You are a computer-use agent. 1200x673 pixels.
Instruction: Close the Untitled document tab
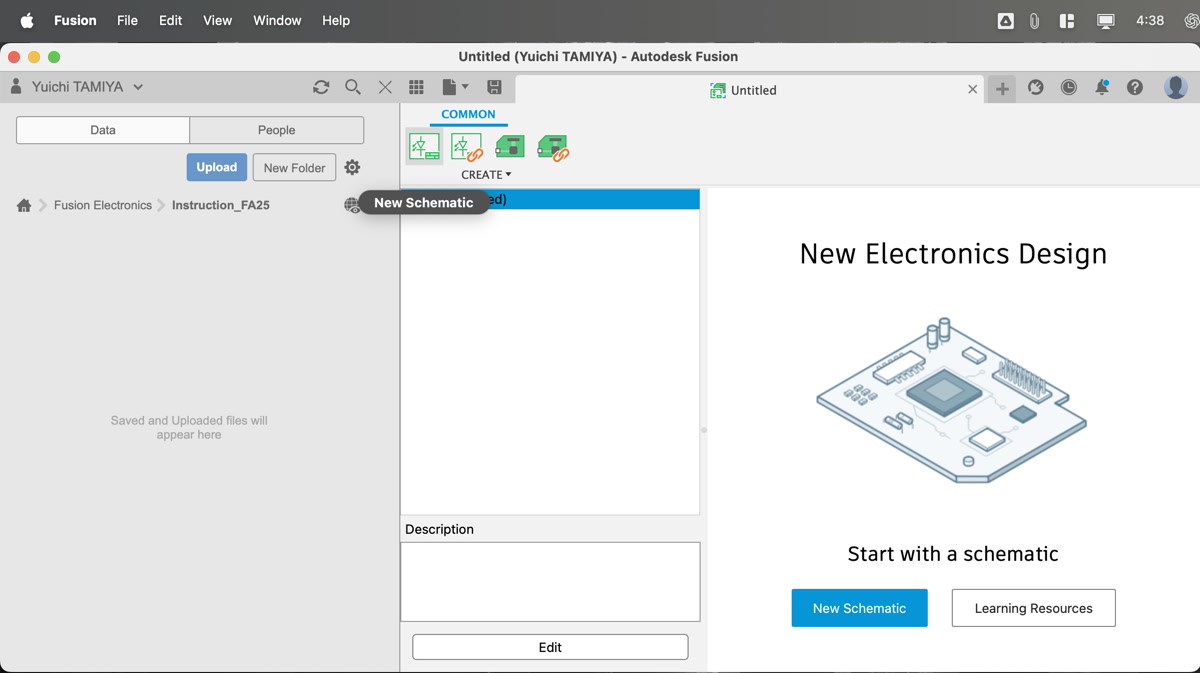972,89
